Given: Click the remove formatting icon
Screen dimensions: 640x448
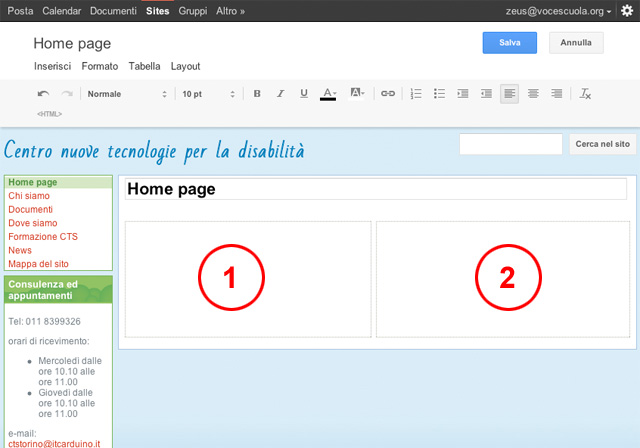Looking at the screenshot, I should pyautogui.click(x=586, y=94).
